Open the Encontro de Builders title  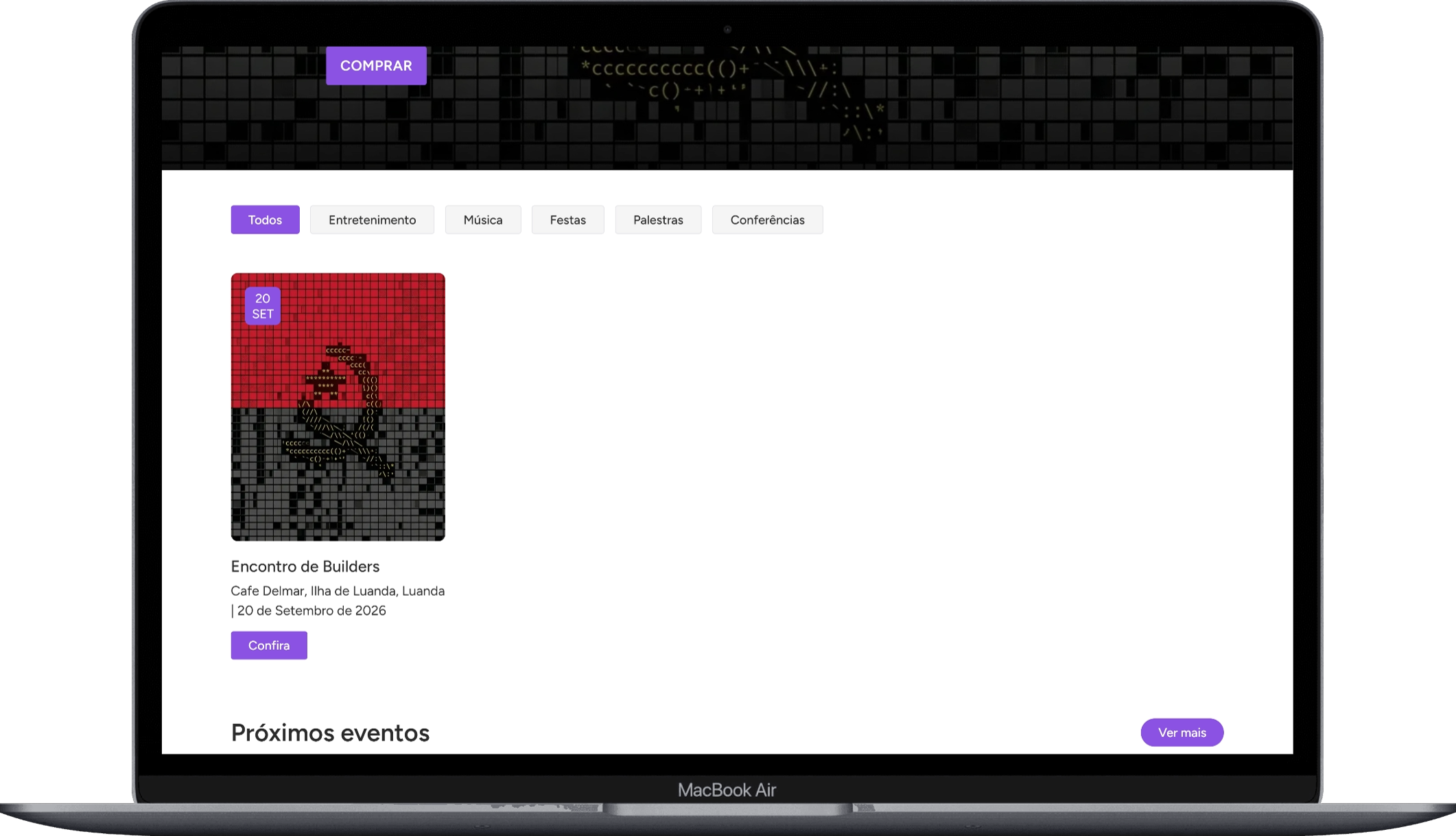[305, 566]
